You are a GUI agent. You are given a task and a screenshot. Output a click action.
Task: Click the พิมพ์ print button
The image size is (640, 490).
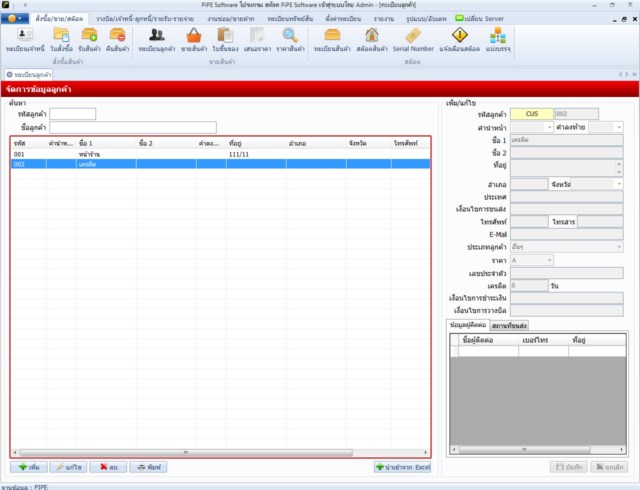click(148, 467)
